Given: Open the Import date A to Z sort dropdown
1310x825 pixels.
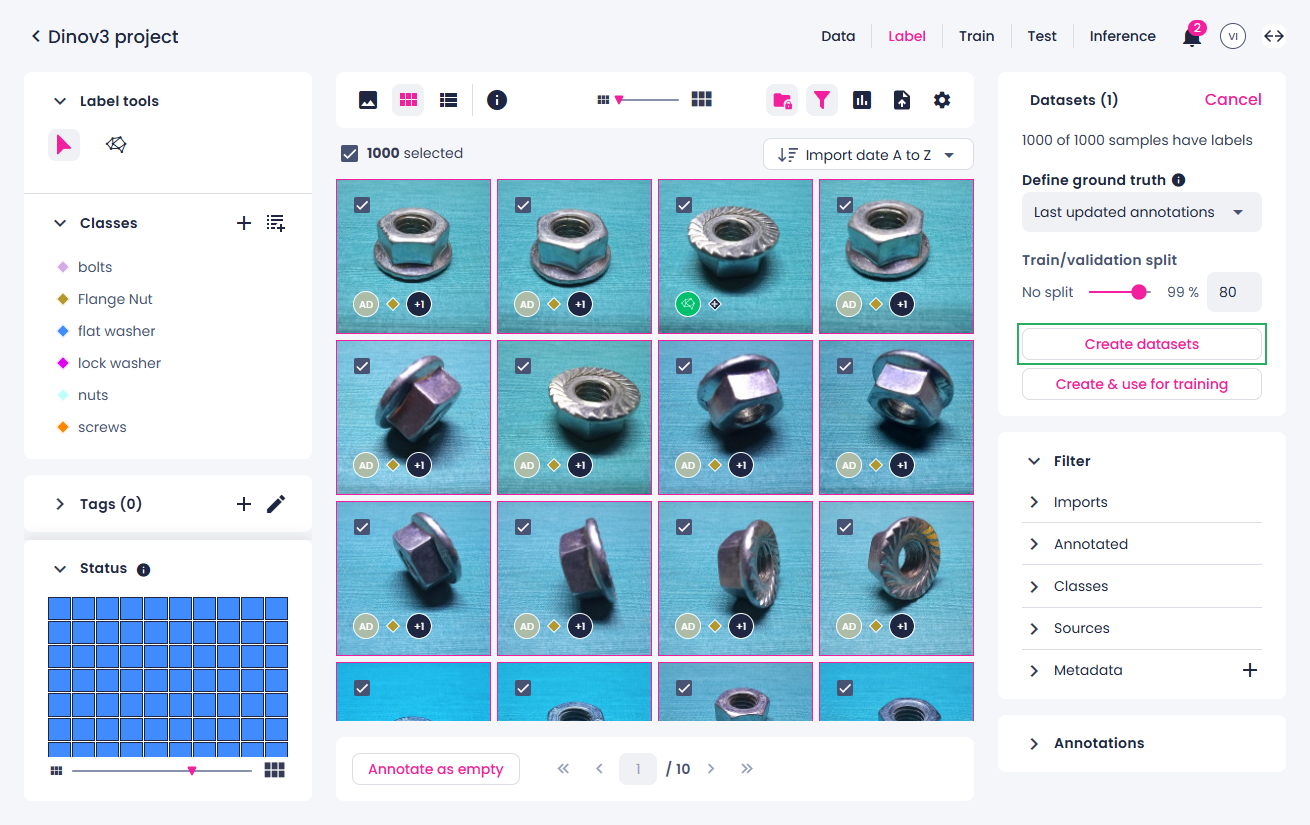Looking at the screenshot, I should point(868,155).
